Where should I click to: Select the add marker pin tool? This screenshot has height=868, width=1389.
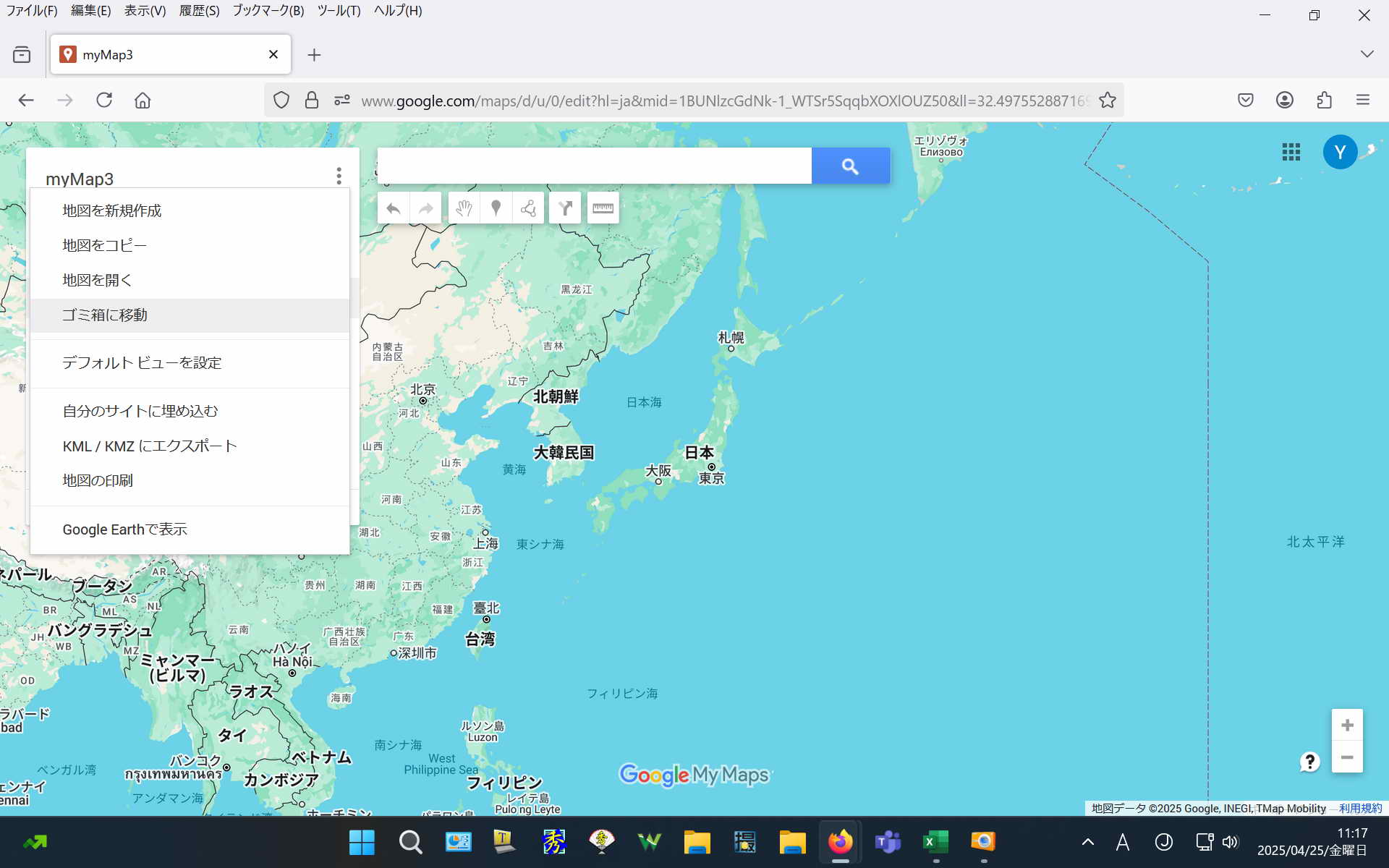pyautogui.click(x=496, y=209)
